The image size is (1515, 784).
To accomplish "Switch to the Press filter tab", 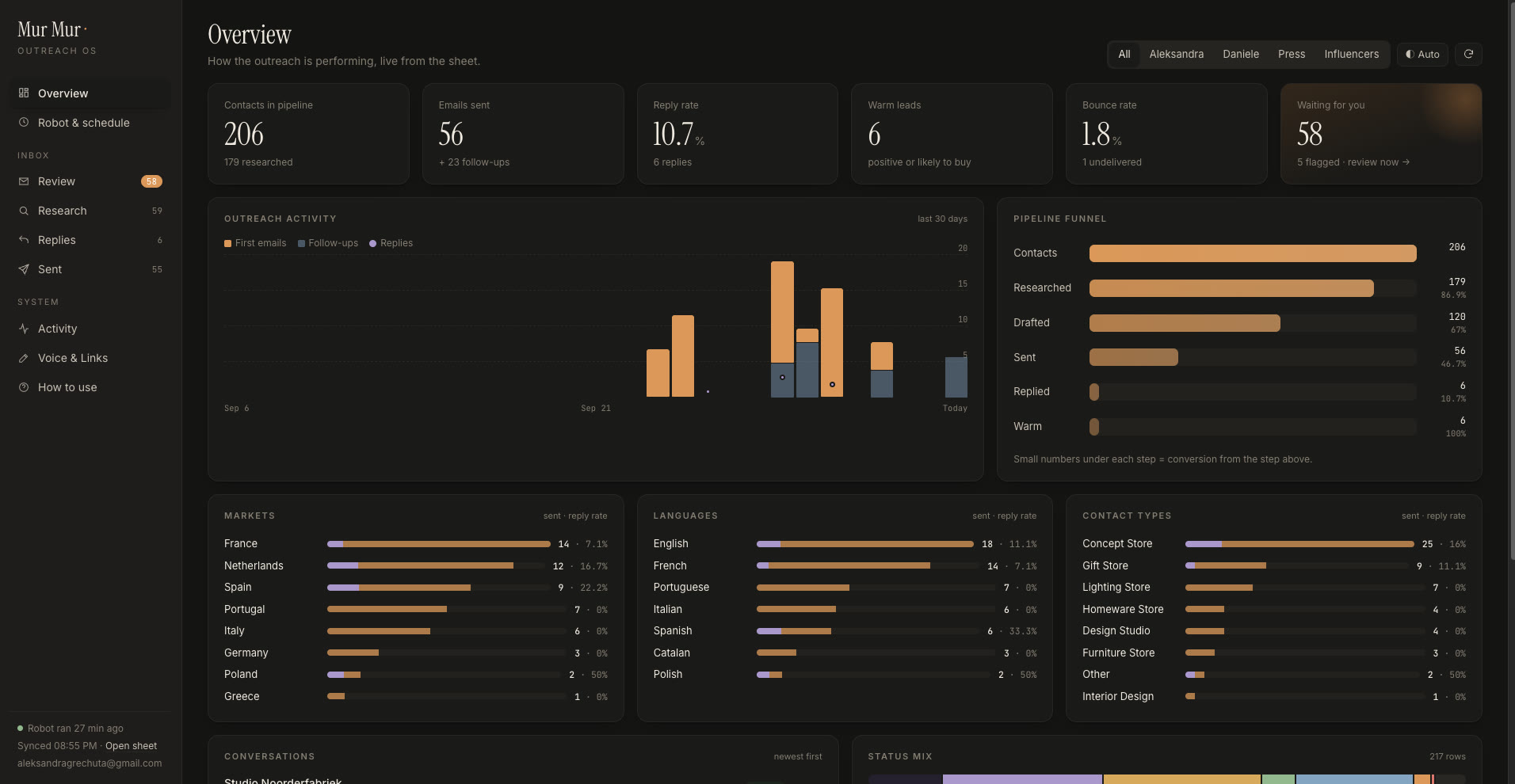I will coord(1291,54).
